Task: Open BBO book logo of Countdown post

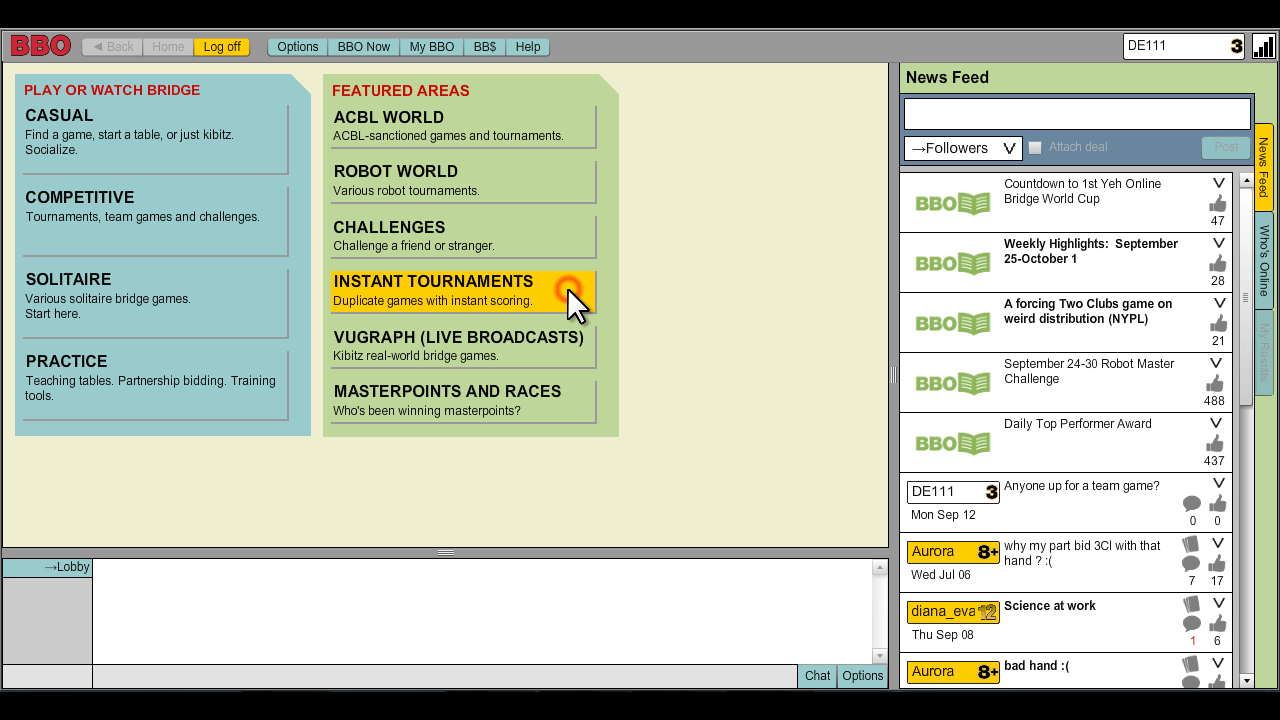Action: pos(953,204)
